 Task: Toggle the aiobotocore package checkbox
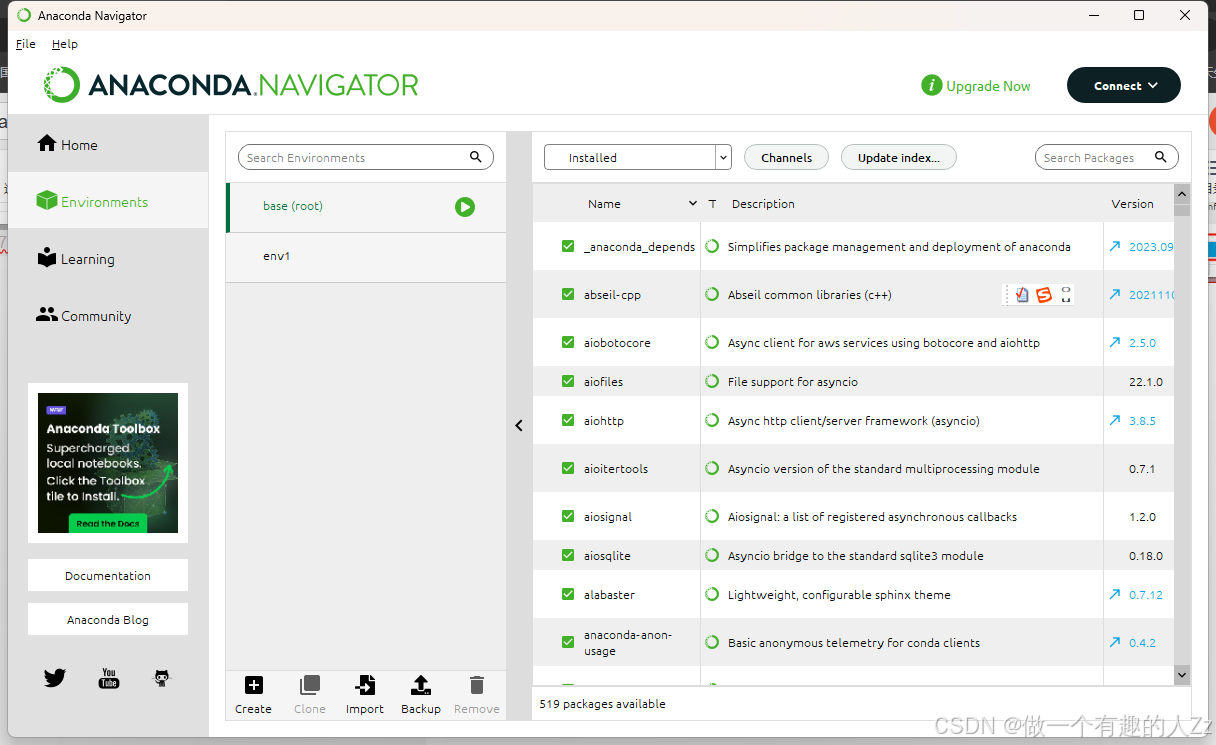pos(568,342)
